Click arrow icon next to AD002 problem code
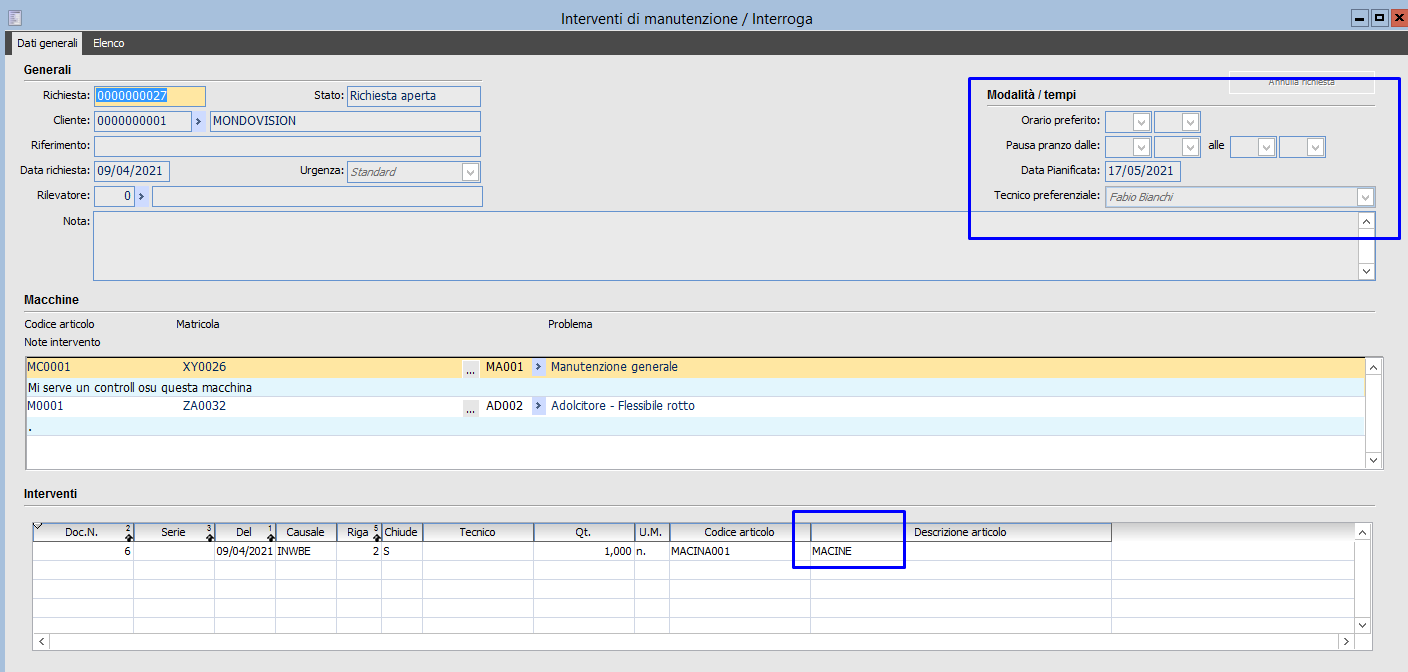 click(538, 406)
